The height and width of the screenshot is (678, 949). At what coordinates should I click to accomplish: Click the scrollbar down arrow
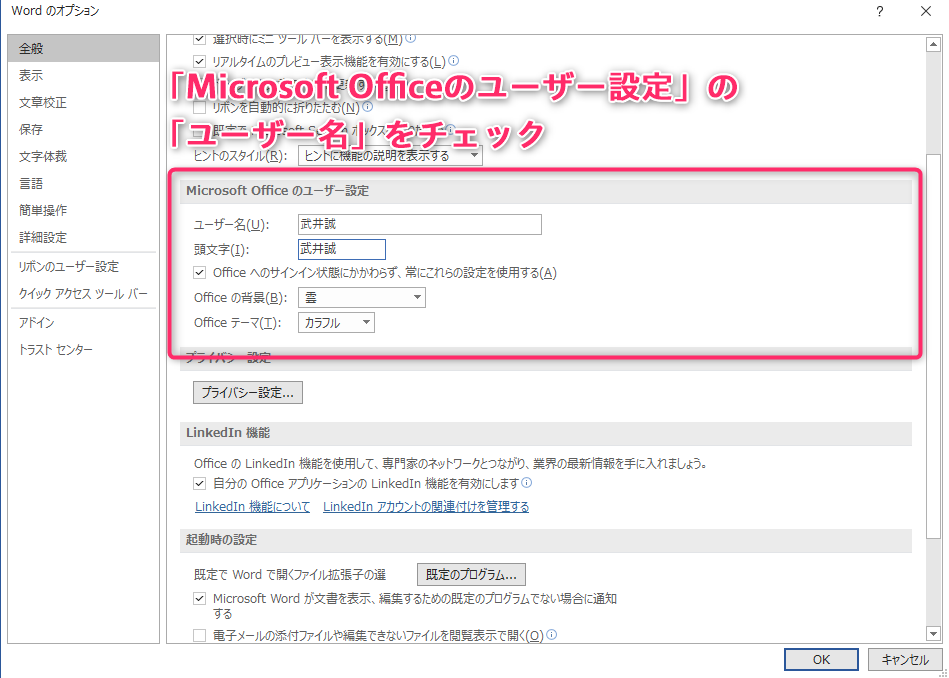pyautogui.click(x=933, y=634)
